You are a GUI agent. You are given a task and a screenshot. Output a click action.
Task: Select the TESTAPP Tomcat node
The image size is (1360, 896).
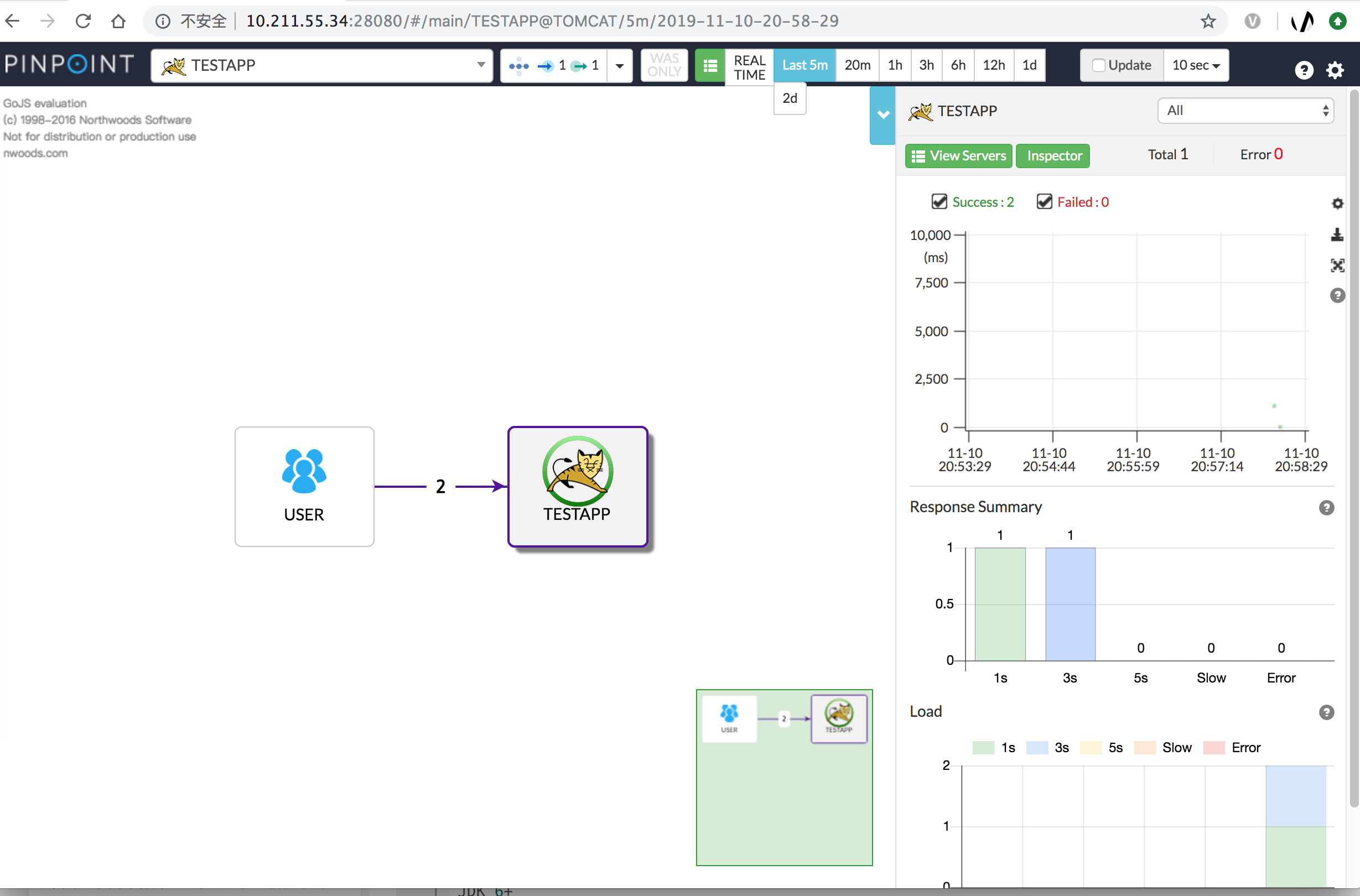[578, 486]
